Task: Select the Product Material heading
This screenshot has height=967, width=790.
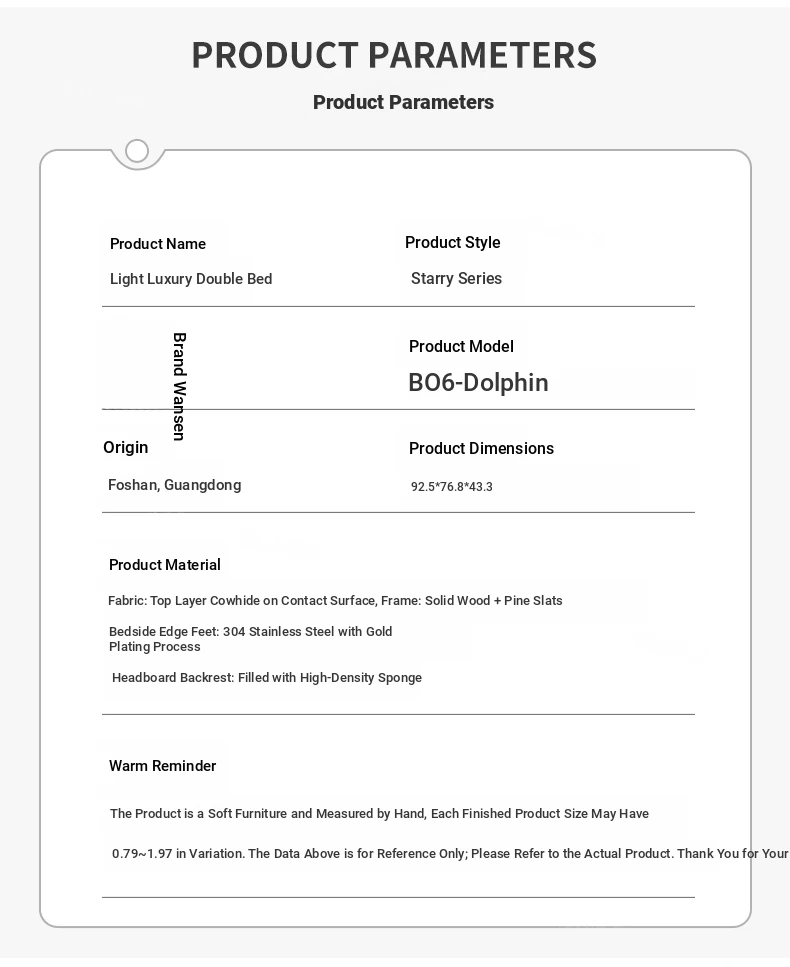Action: [x=165, y=565]
